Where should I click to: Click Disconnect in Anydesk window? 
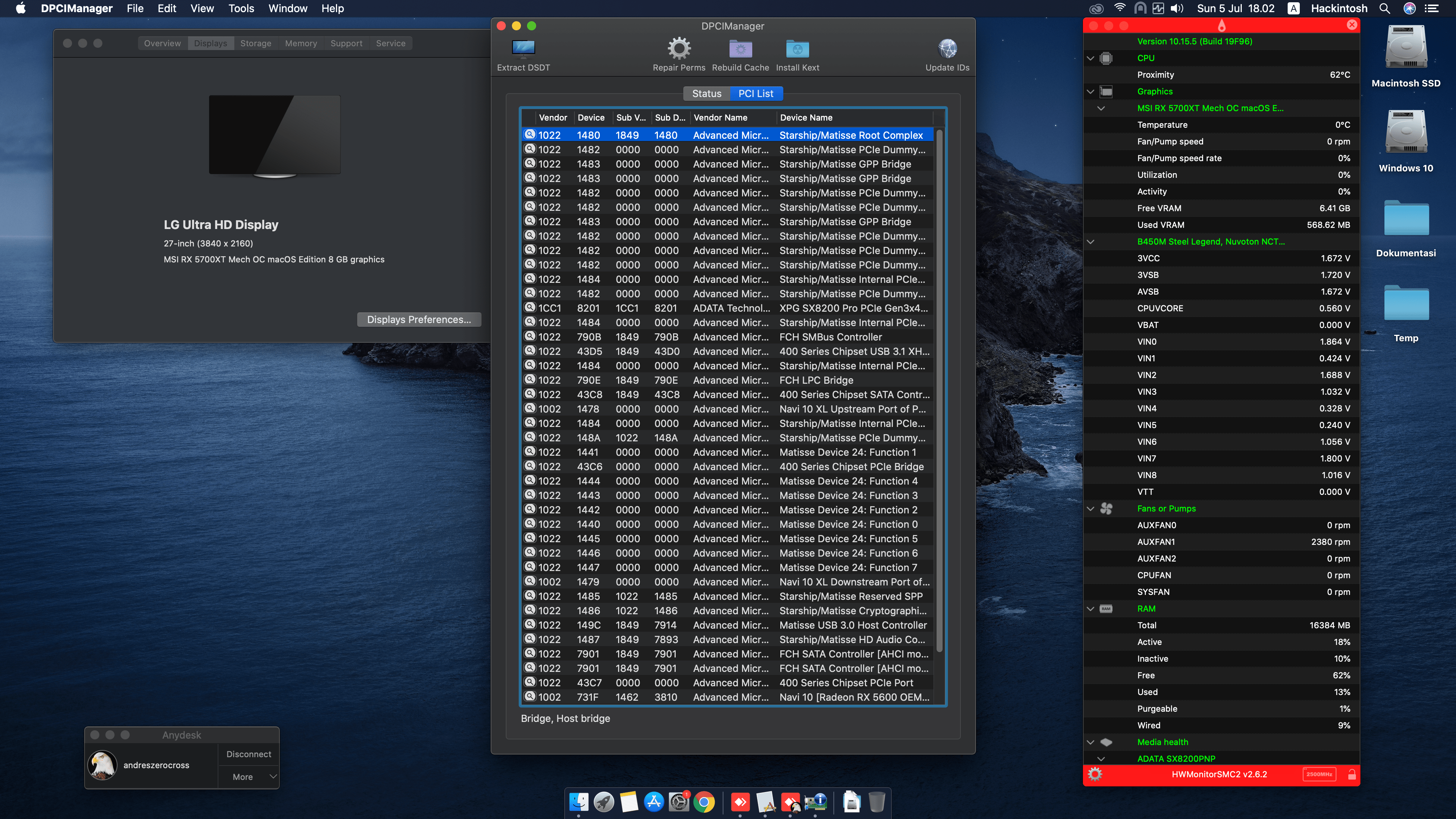(x=249, y=754)
